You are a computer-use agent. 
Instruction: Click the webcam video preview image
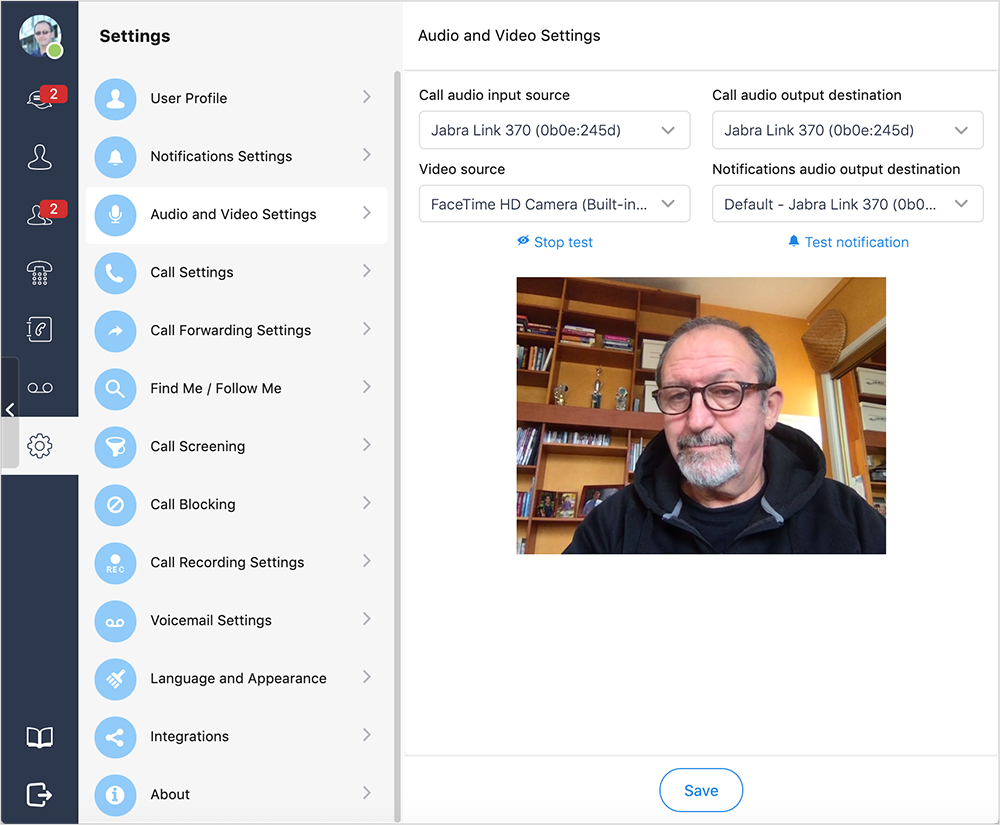pyautogui.click(x=701, y=415)
